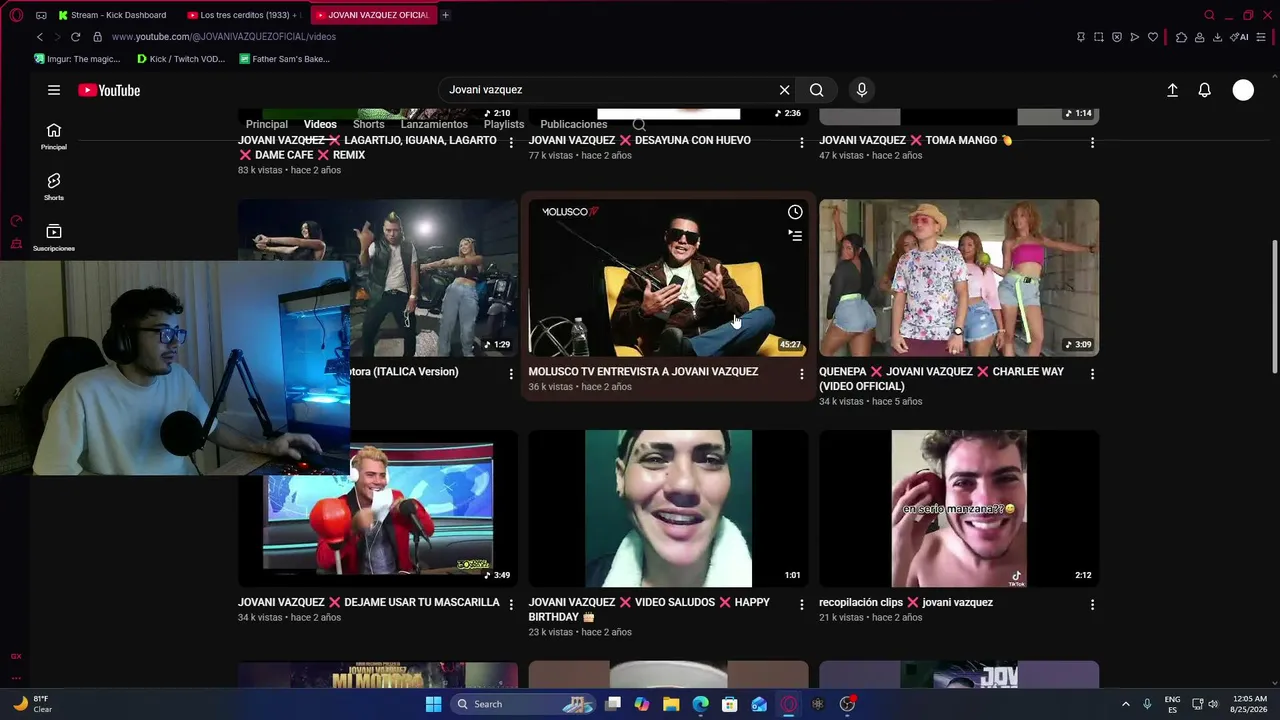Open options for TOMA MANGO video
1280x720 pixels.
[x=1092, y=143]
